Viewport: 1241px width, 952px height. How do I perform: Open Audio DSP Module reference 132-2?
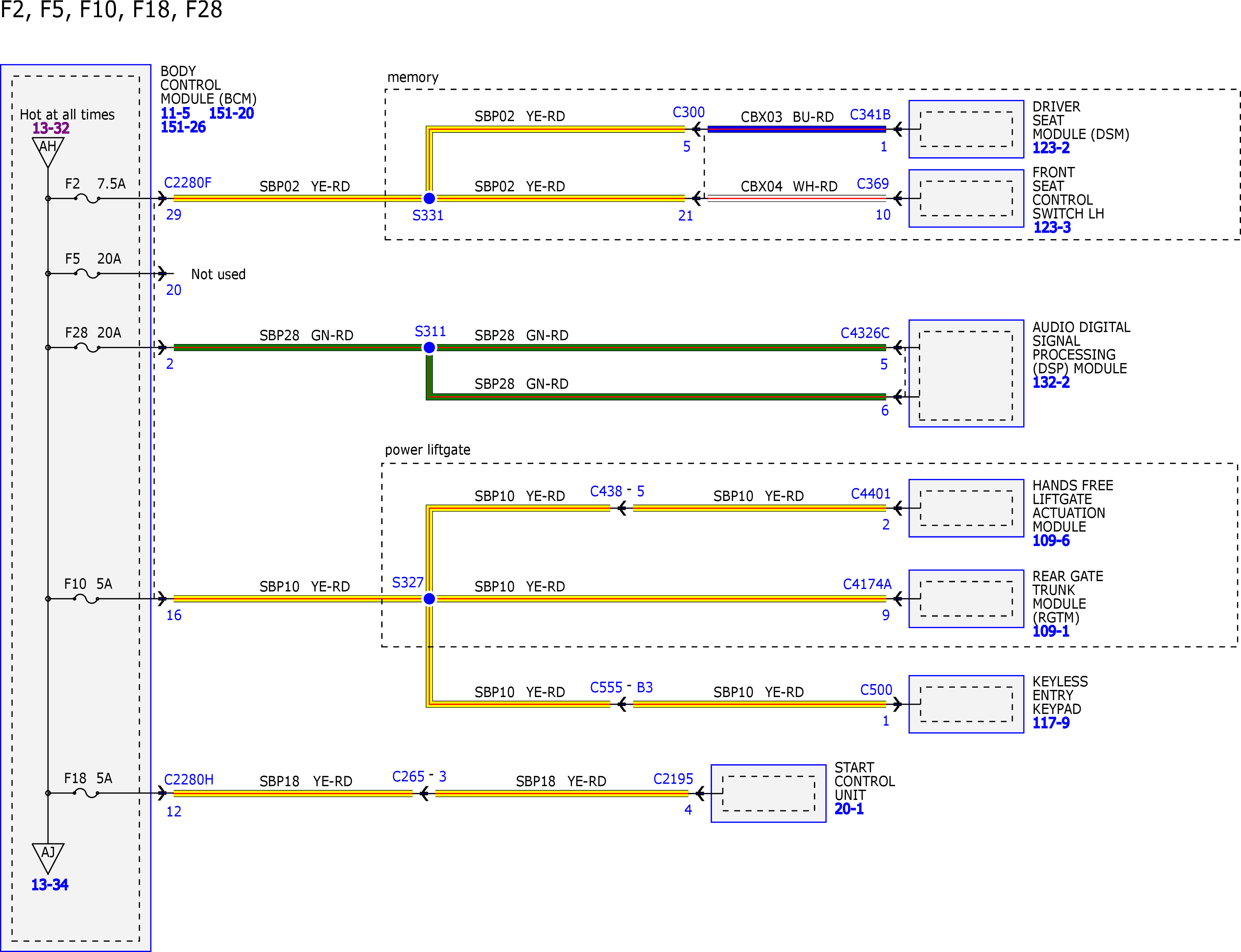(x=1051, y=383)
